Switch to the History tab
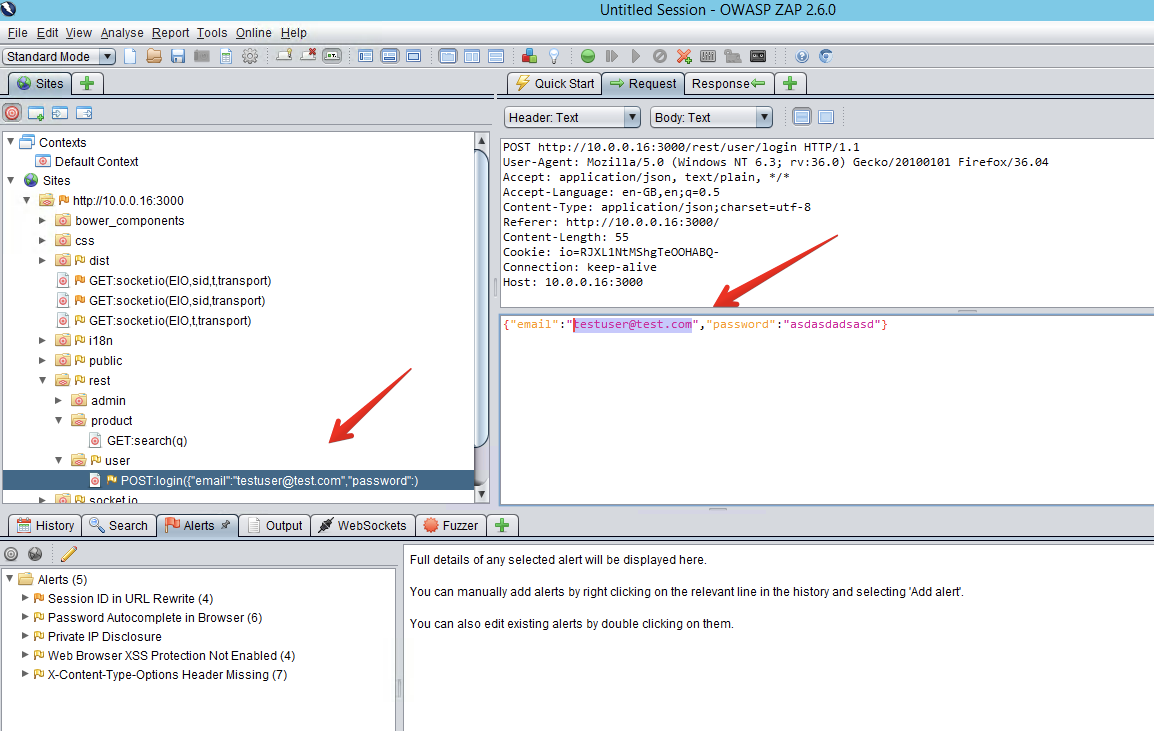The height and width of the screenshot is (731, 1154). 45,525
